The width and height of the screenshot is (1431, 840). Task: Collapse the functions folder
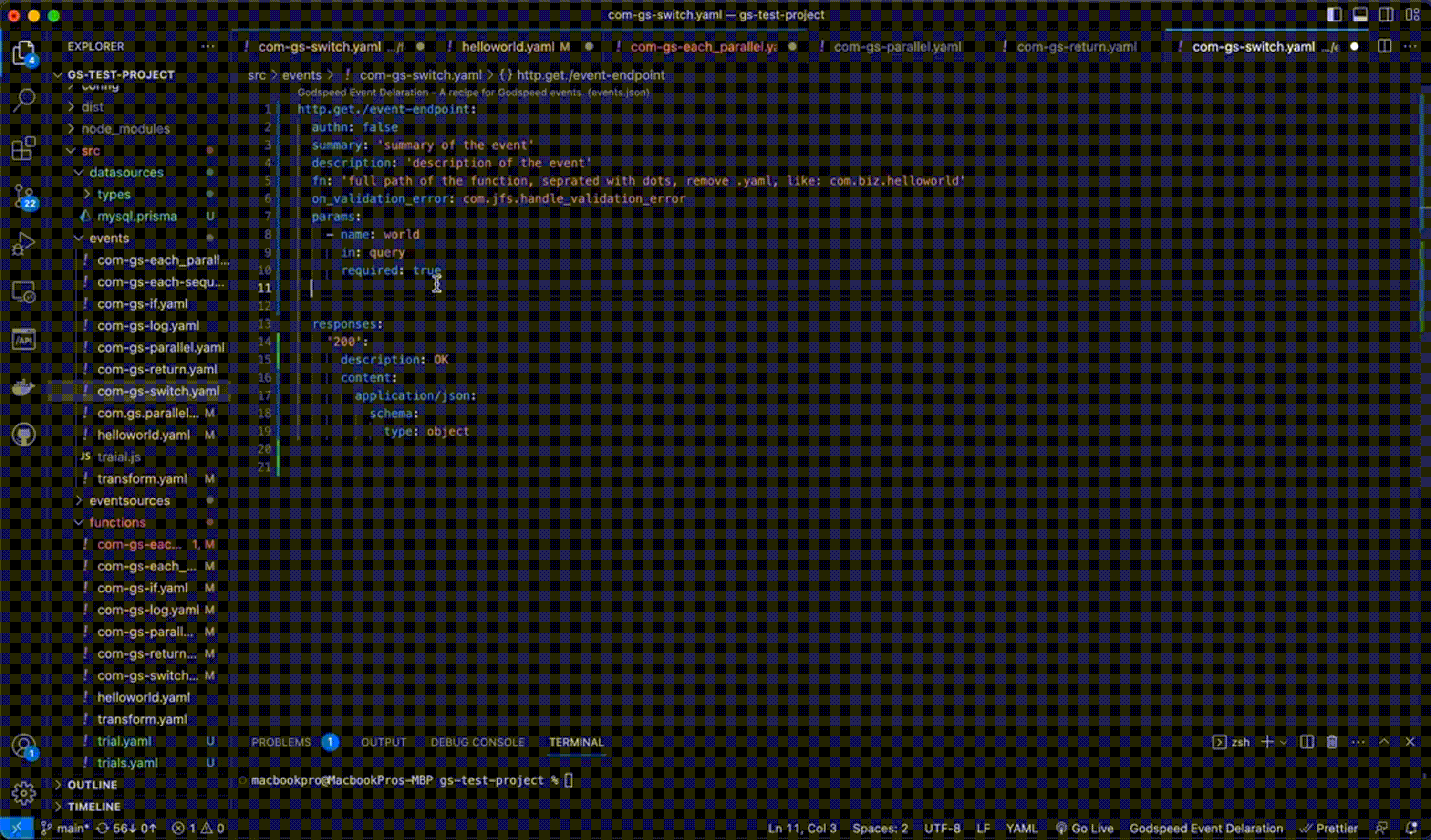tap(117, 522)
